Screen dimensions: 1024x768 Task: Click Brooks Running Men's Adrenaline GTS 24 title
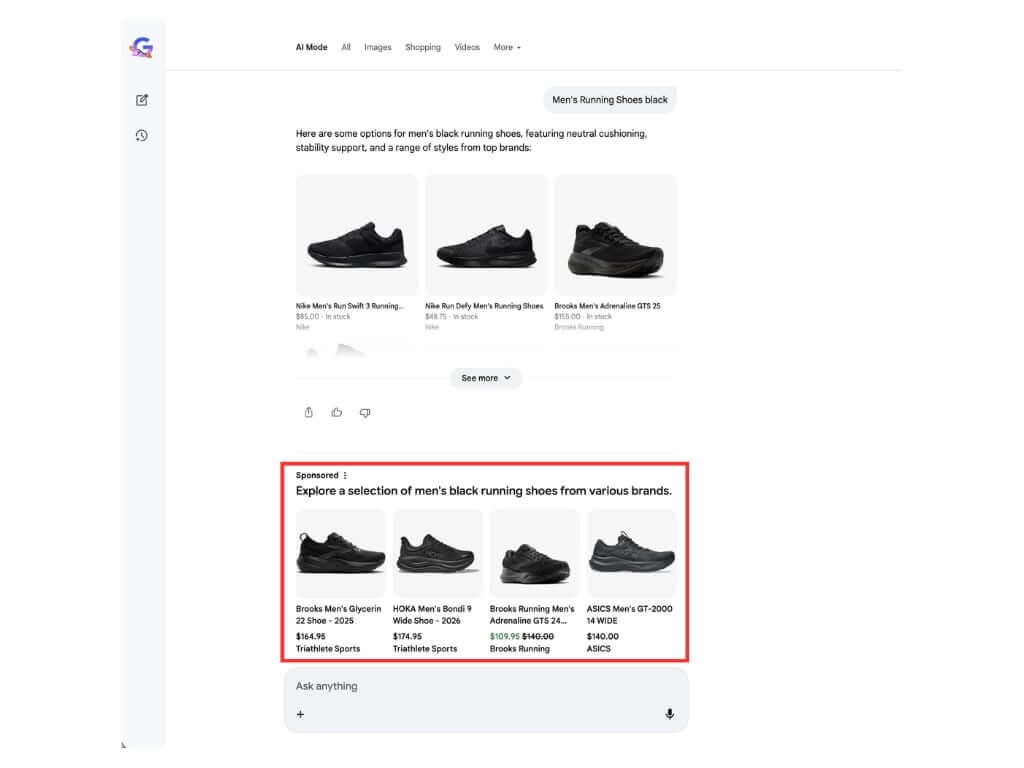tap(532, 615)
